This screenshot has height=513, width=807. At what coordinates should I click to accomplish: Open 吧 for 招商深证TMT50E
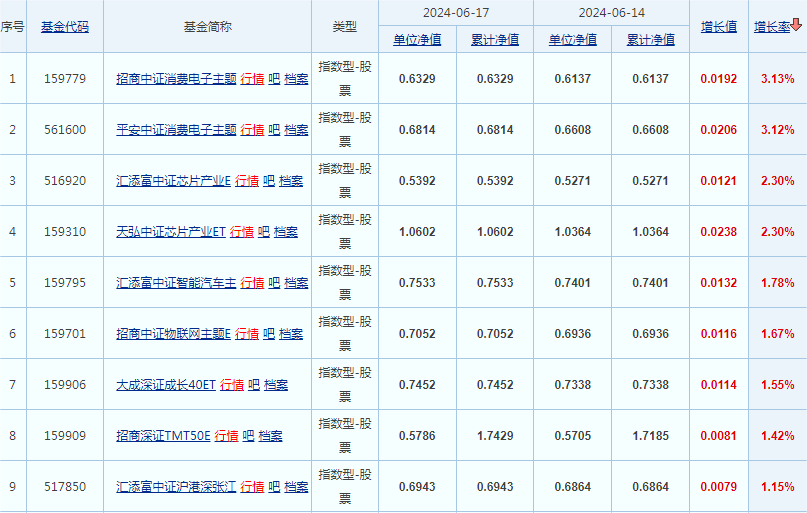point(249,435)
